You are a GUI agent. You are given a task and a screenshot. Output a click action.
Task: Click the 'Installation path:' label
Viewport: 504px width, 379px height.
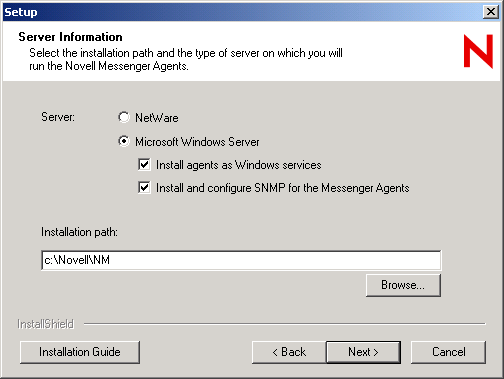(79, 232)
